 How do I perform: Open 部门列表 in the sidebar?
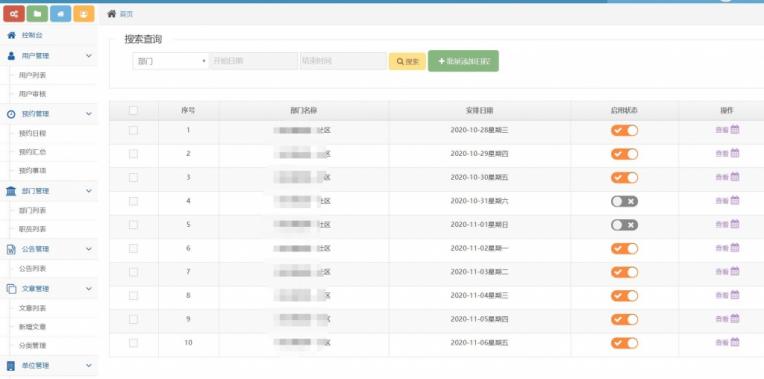(33, 211)
